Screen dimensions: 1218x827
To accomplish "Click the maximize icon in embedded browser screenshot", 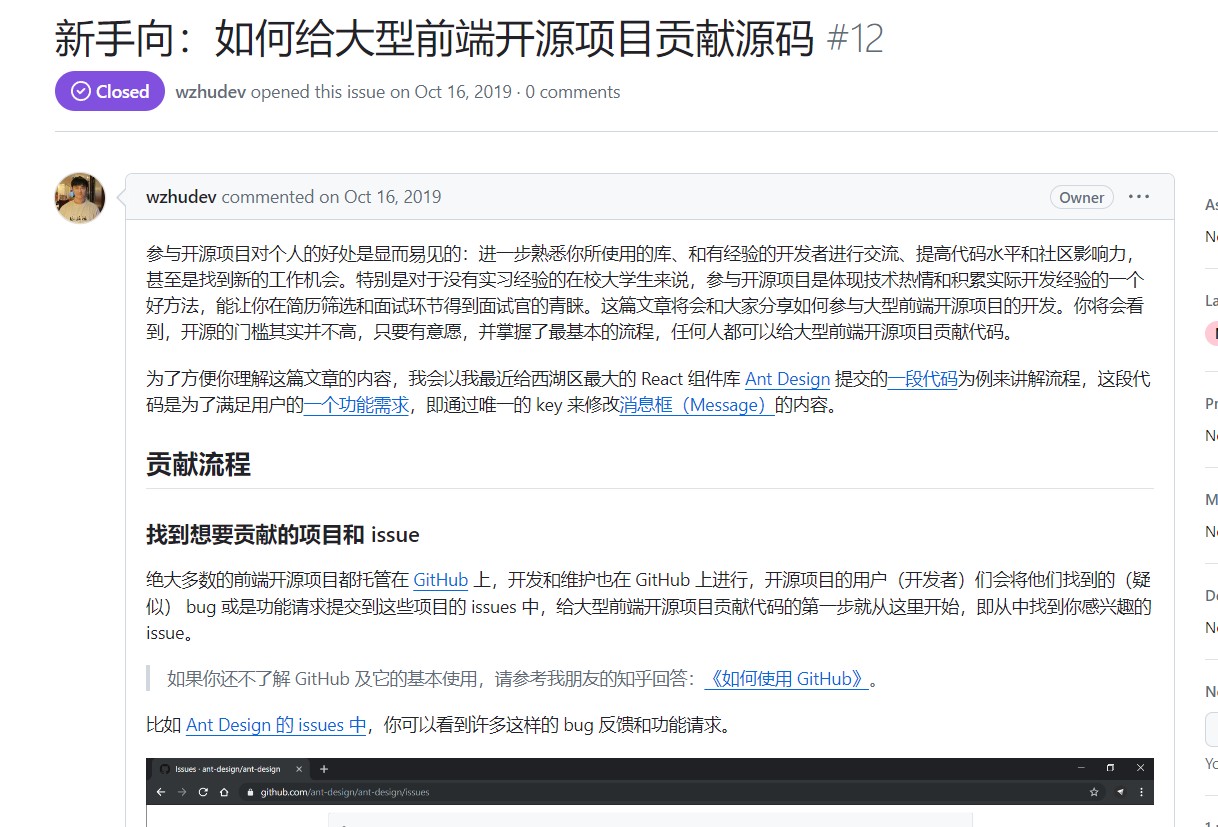I will (1110, 768).
